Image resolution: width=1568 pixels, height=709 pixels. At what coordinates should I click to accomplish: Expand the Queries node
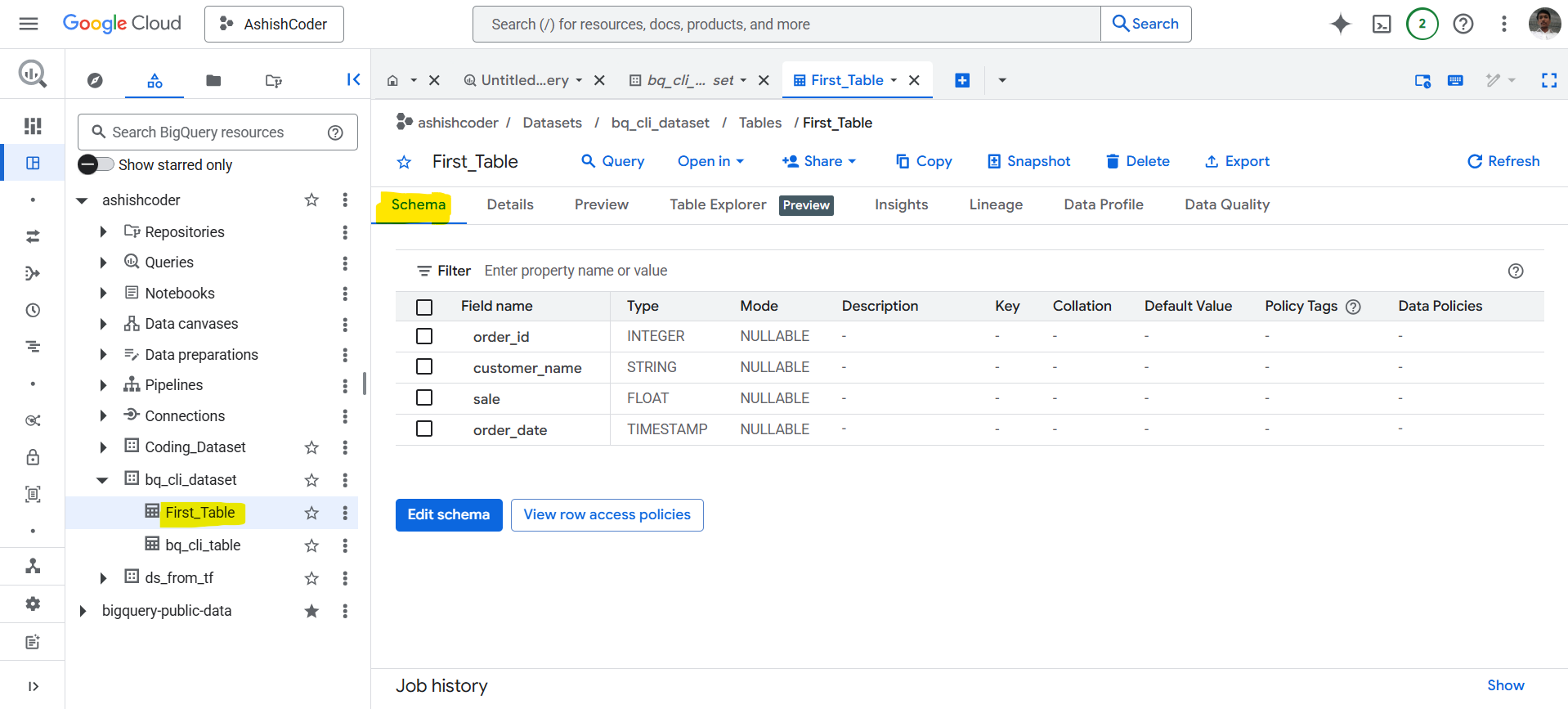[x=103, y=263]
